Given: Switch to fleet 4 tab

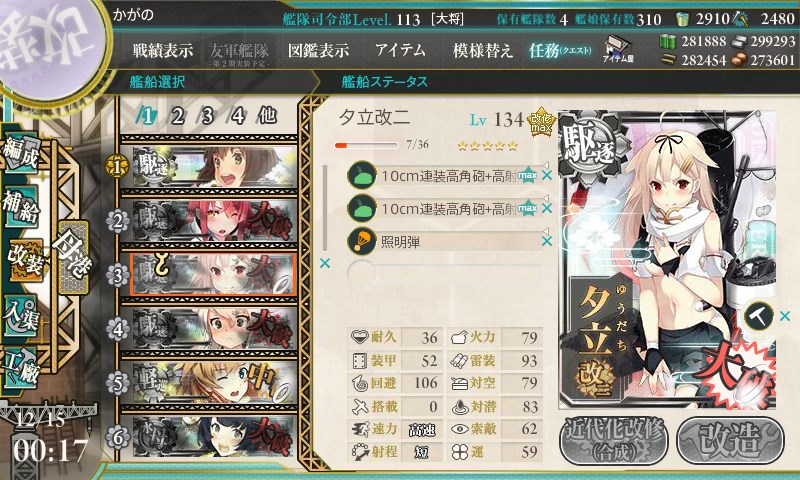Looking at the screenshot, I should tap(237, 117).
